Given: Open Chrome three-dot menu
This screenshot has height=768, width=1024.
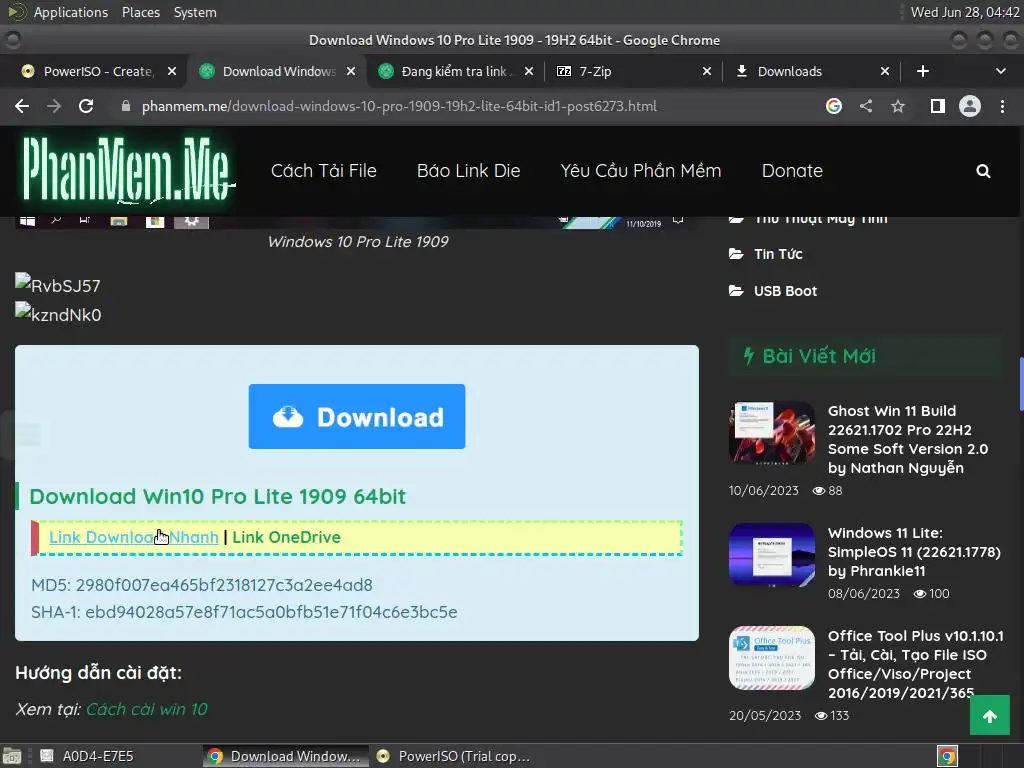Looking at the screenshot, I should tap(1002, 106).
